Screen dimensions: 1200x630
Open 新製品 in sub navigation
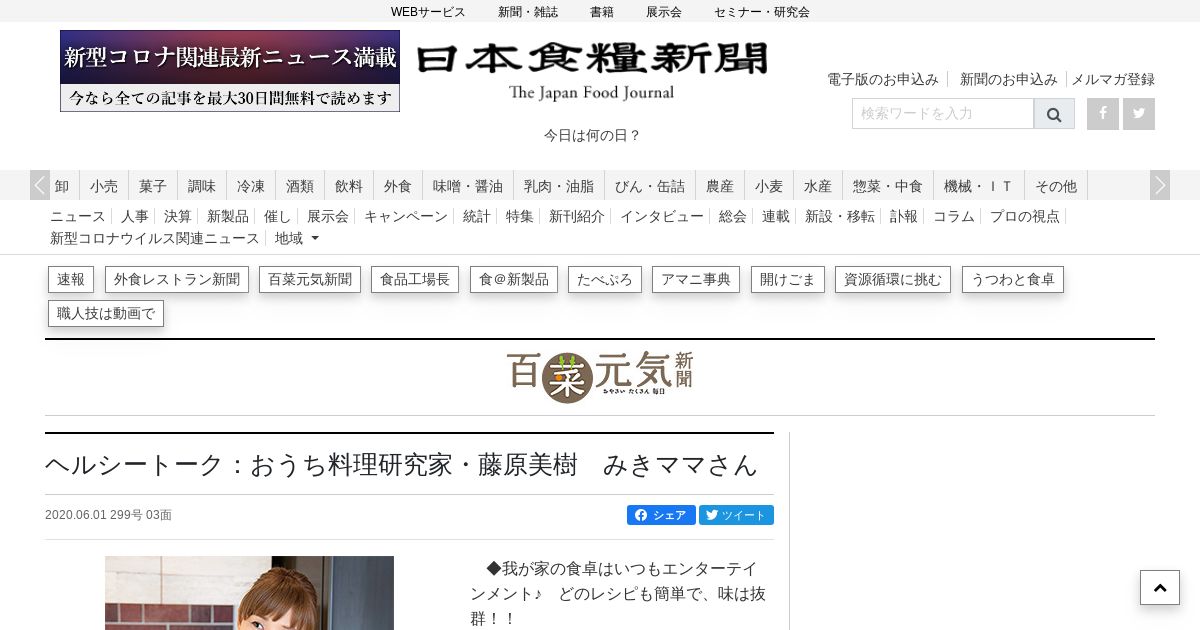(x=228, y=216)
